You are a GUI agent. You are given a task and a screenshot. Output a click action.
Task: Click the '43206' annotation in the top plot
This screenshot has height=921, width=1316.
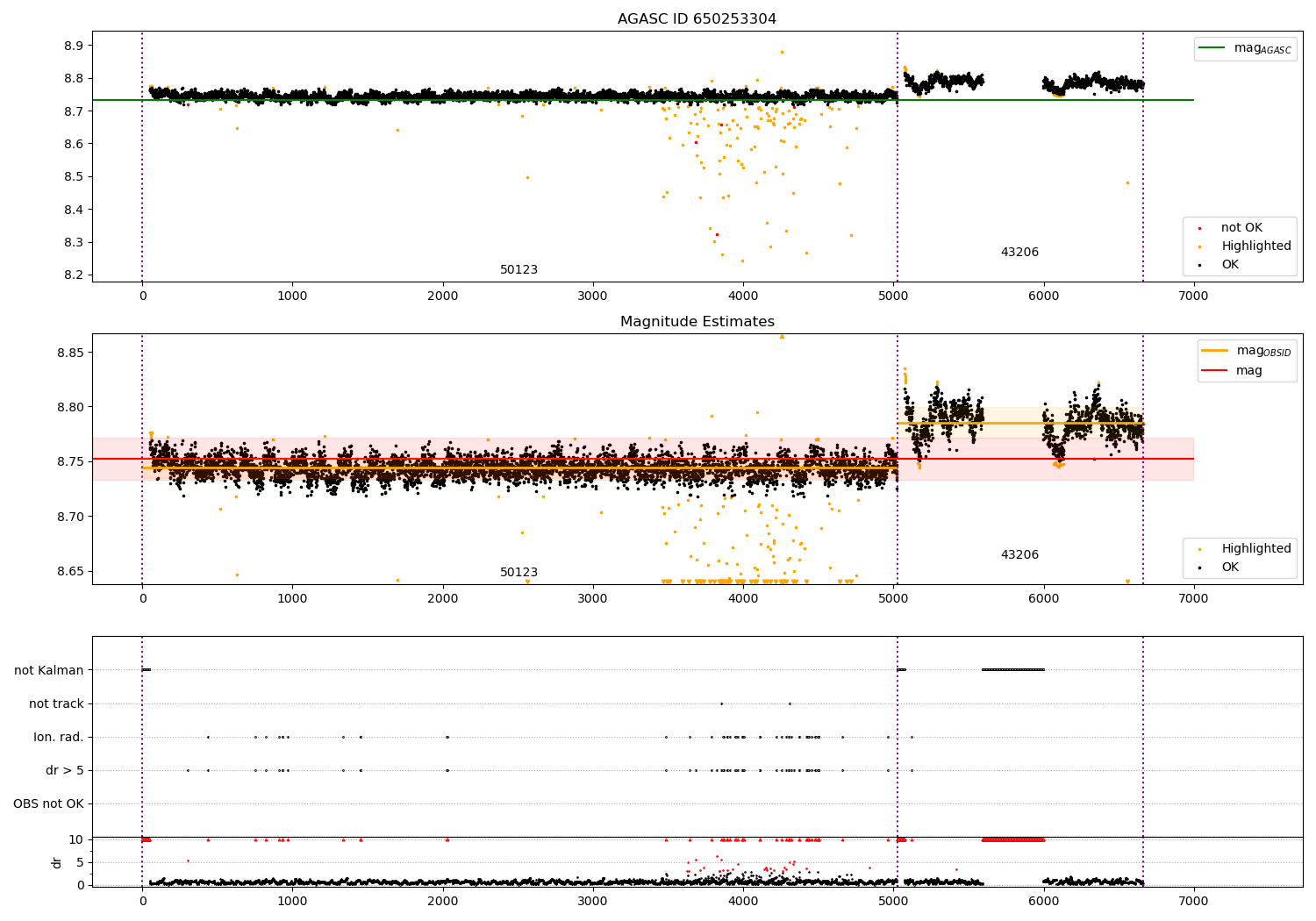click(1019, 253)
